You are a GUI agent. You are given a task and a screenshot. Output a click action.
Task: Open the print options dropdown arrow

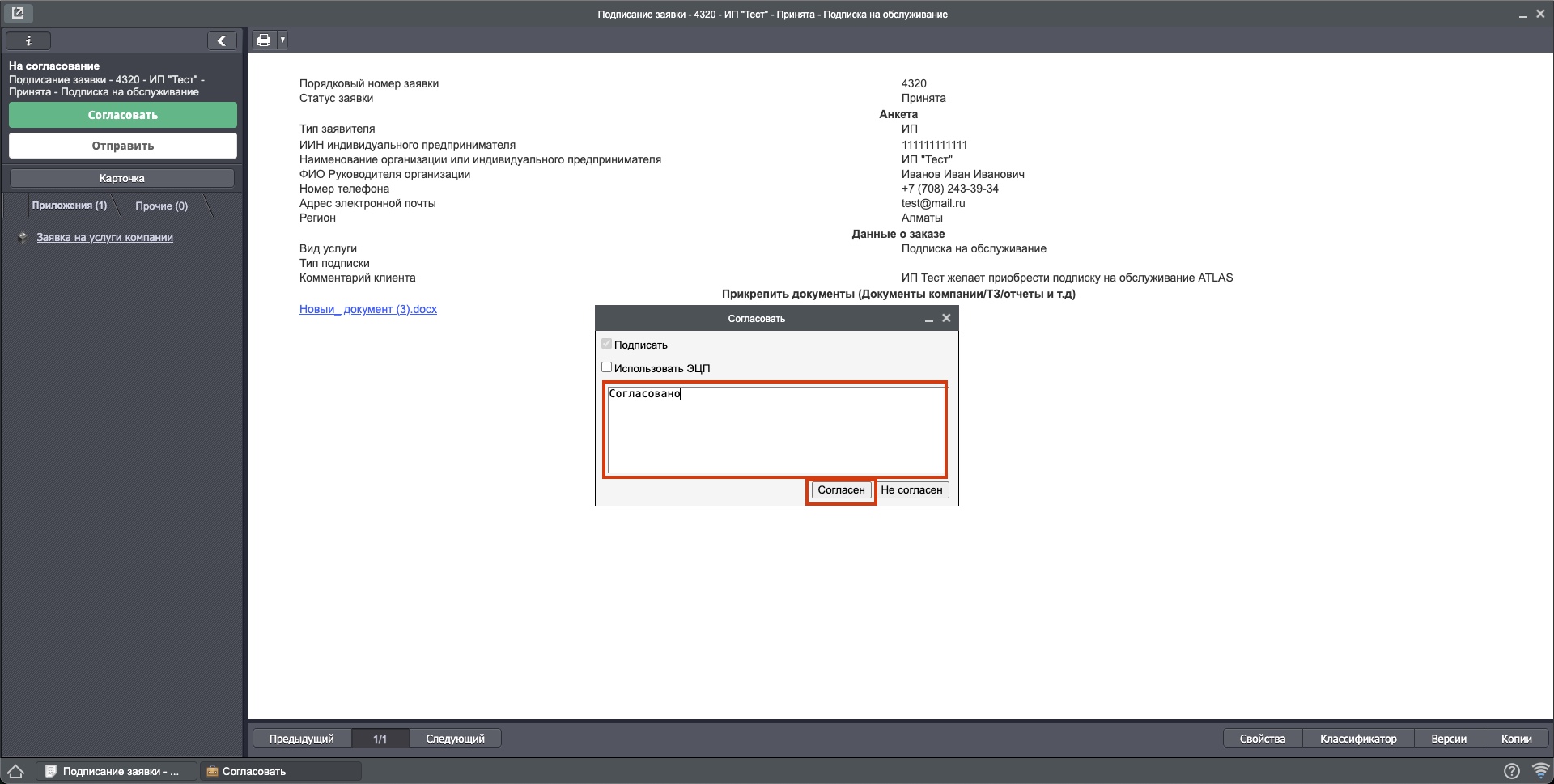click(282, 40)
